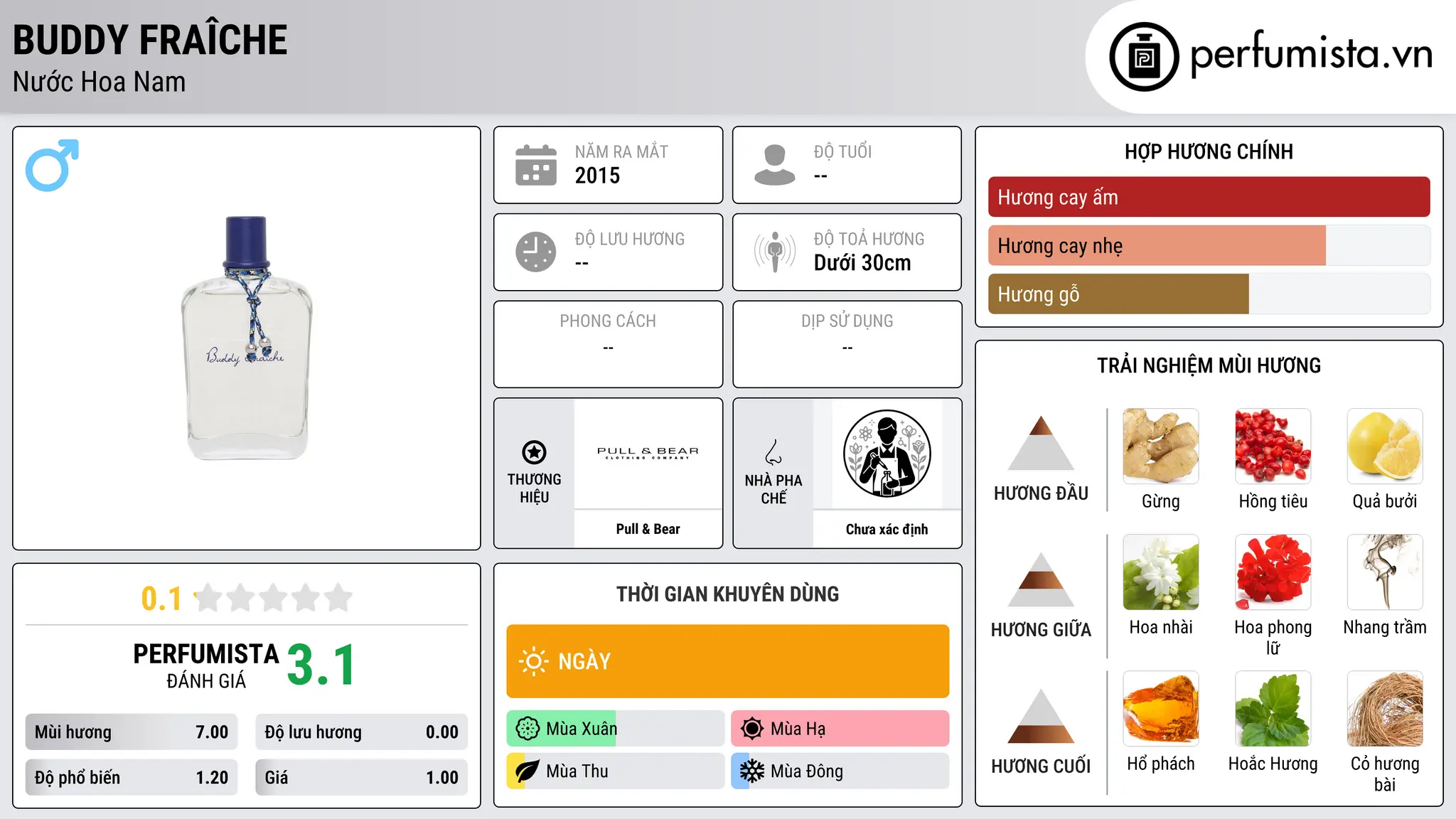Image resolution: width=1456 pixels, height=819 pixels.
Task: Open the Hoa nhài jasmine image
Action: click(x=1161, y=572)
